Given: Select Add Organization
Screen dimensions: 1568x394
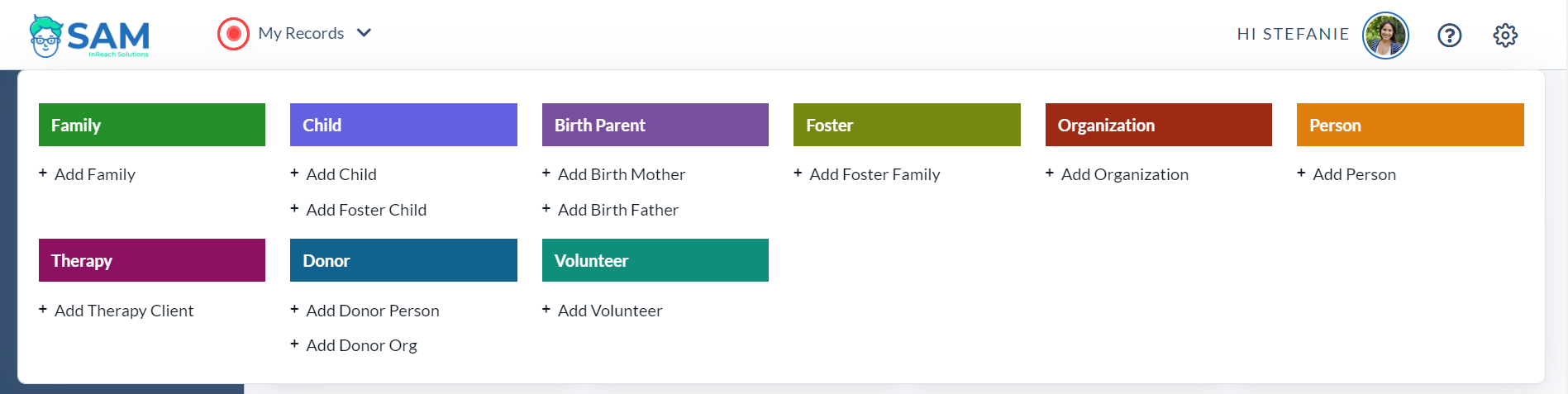Looking at the screenshot, I should (x=1125, y=174).
